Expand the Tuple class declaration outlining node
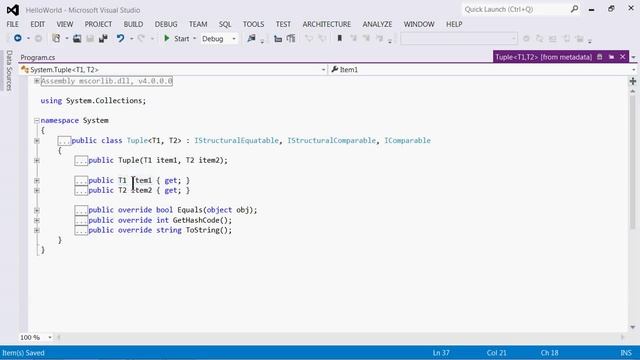This screenshot has height=360, width=640. tap(37, 140)
